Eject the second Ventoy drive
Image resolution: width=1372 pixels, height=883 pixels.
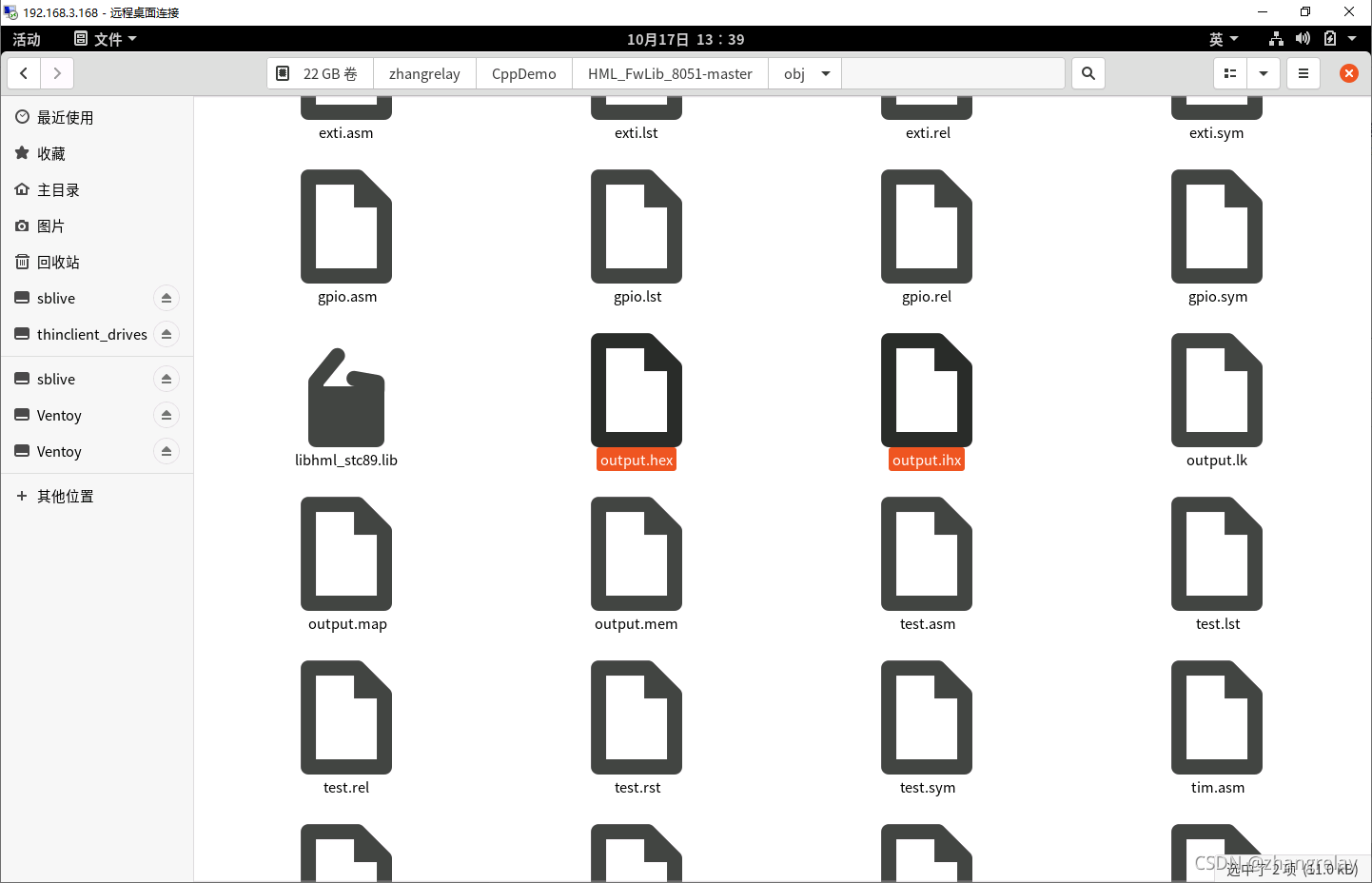[x=167, y=451]
